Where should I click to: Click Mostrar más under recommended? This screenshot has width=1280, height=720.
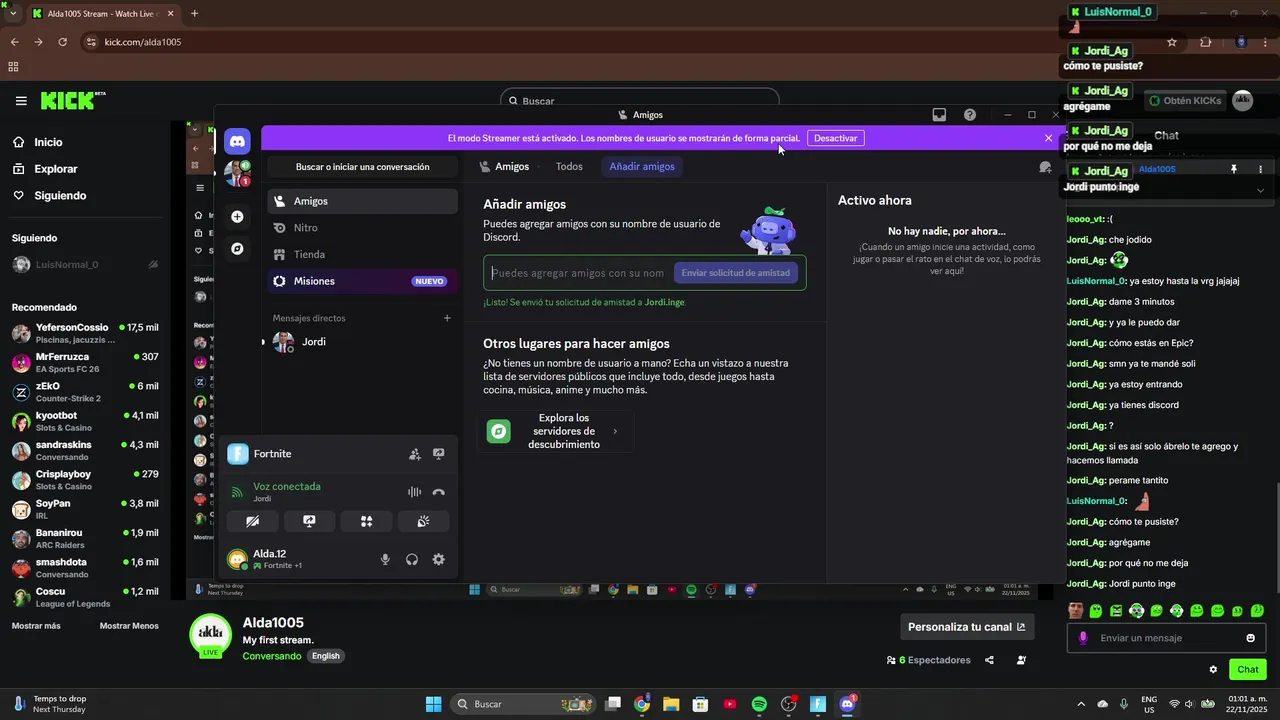36,626
